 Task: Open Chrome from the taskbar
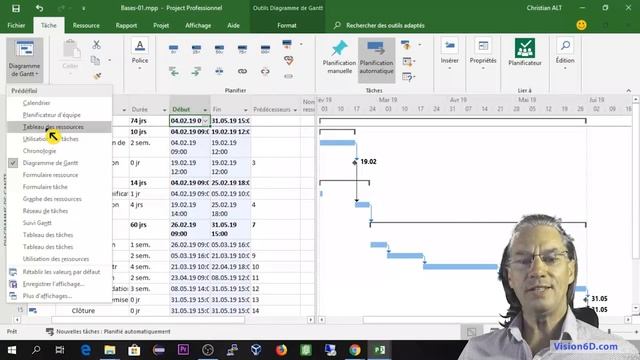point(355,350)
